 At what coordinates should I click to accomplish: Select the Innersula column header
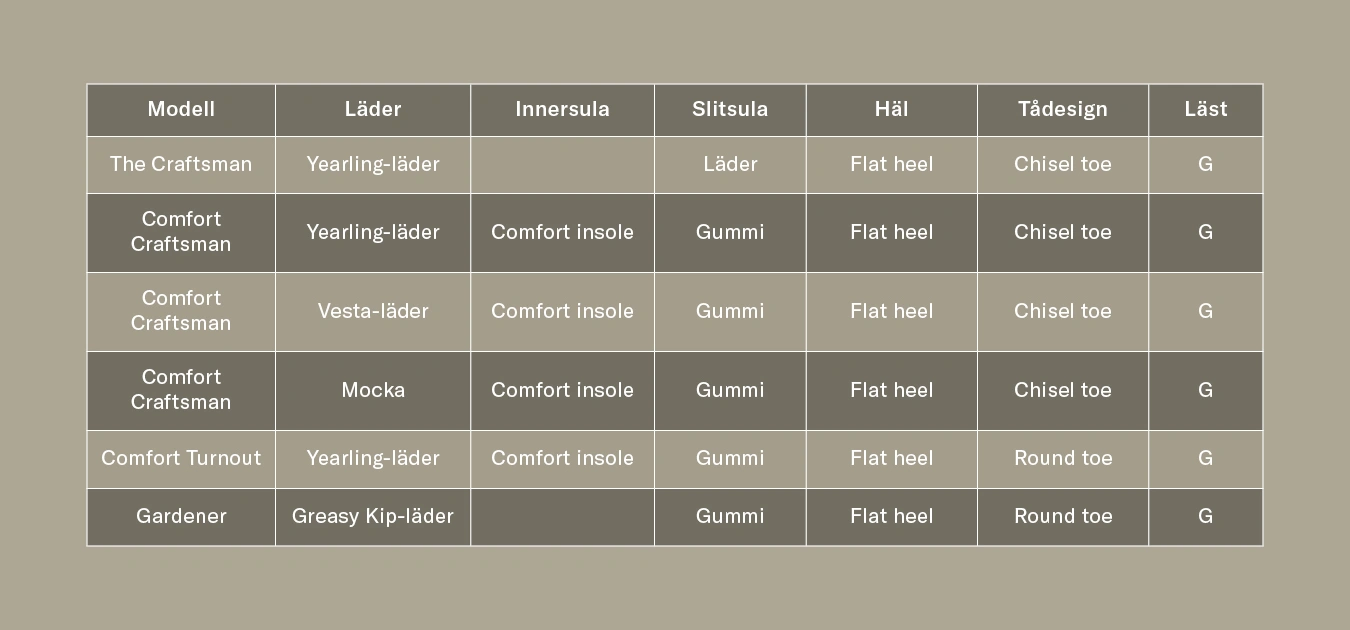562,110
